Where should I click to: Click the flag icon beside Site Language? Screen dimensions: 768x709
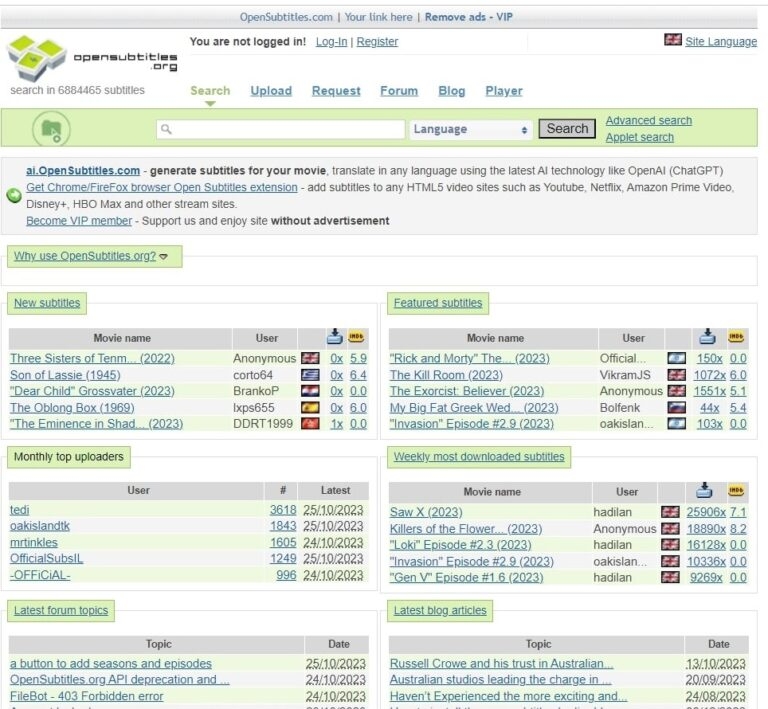pos(673,40)
